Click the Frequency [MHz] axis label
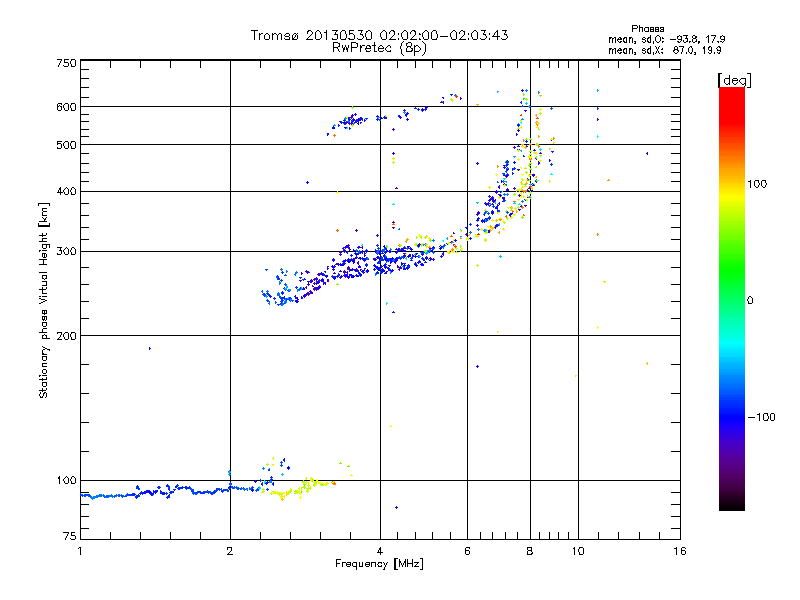Image resolution: width=800 pixels, height=600 pixels. (379, 564)
